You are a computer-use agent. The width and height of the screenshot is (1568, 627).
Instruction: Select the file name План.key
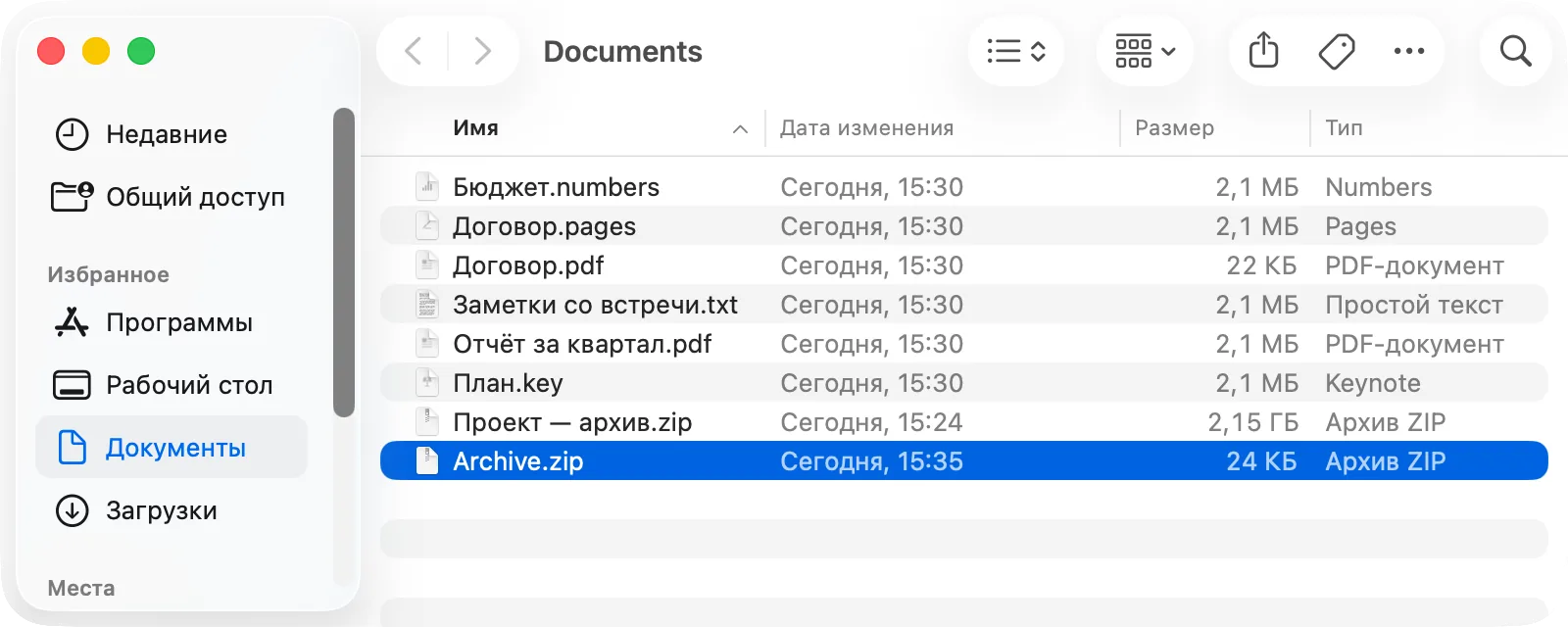tap(508, 383)
